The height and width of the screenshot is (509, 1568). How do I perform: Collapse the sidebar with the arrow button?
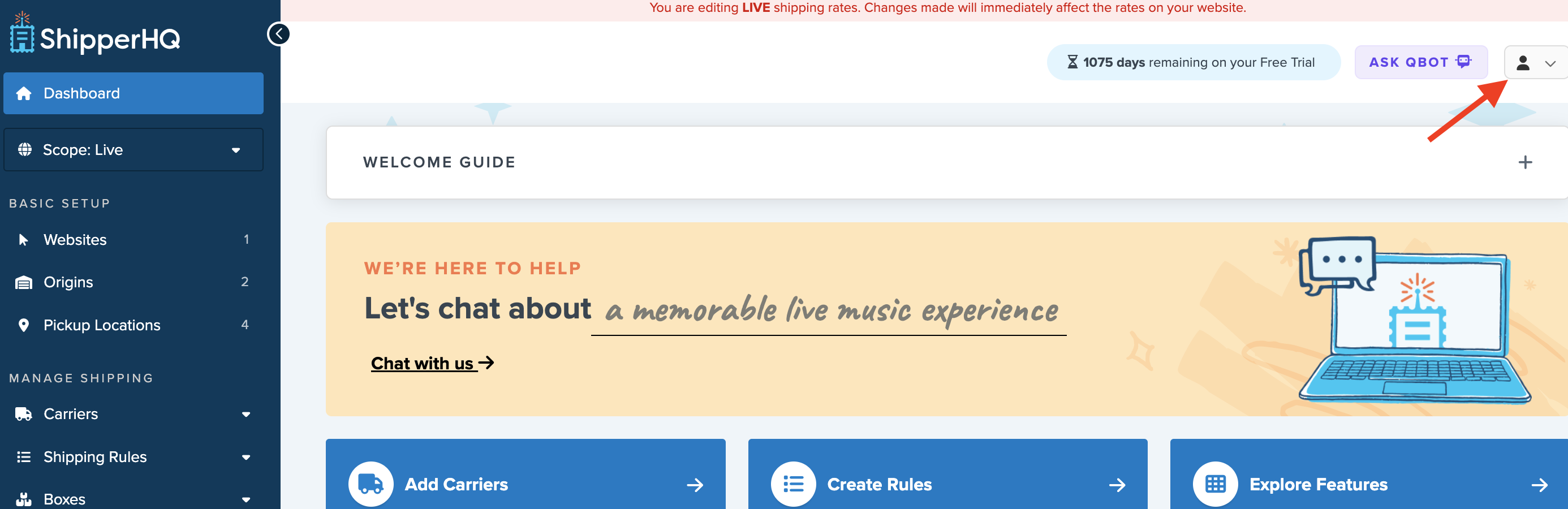tap(278, 34)
